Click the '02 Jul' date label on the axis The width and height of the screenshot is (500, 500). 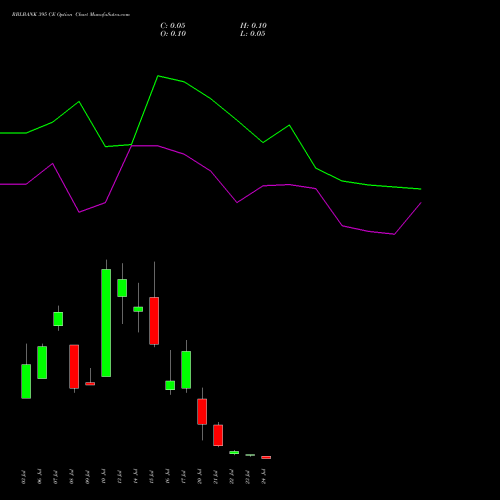23,477
